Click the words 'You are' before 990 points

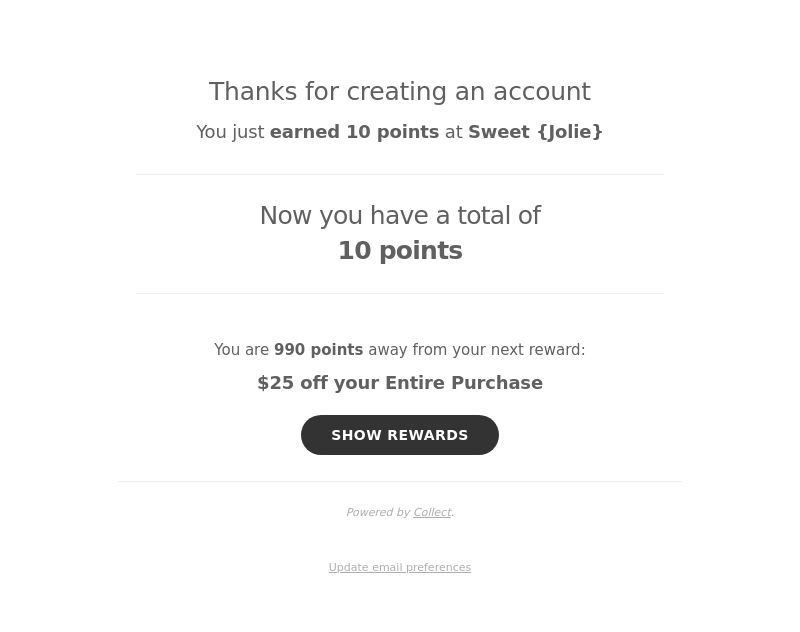pyautogui.click(x=241, y=349)
